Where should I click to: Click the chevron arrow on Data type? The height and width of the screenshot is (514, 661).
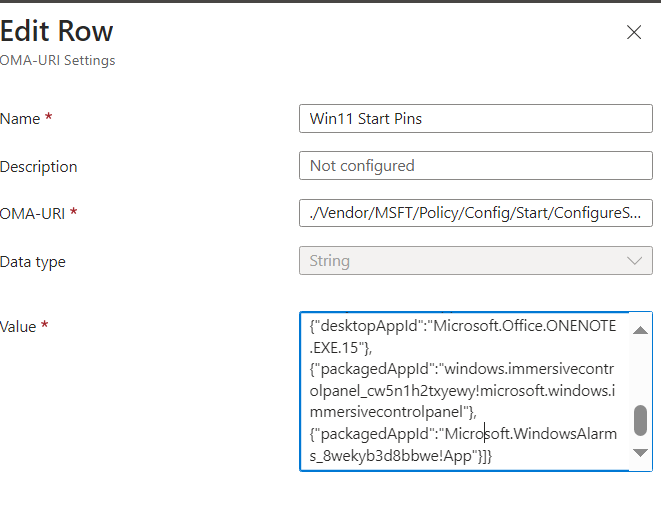(x=634, y=261)
